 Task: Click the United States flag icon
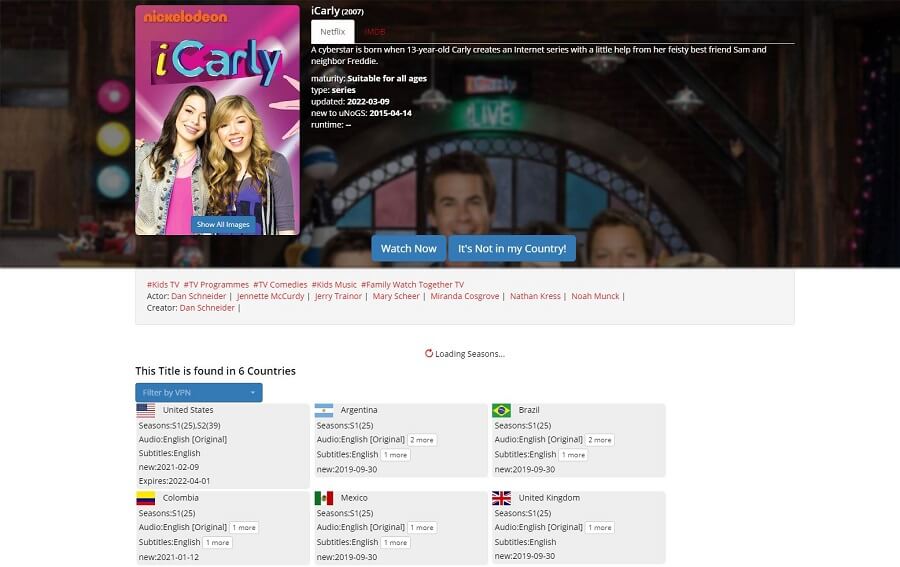[146, 410]
